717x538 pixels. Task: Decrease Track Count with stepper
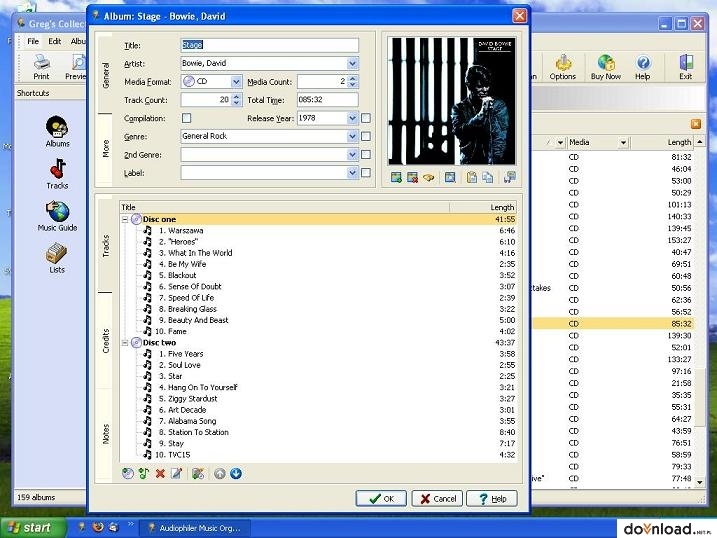[236, 103]
